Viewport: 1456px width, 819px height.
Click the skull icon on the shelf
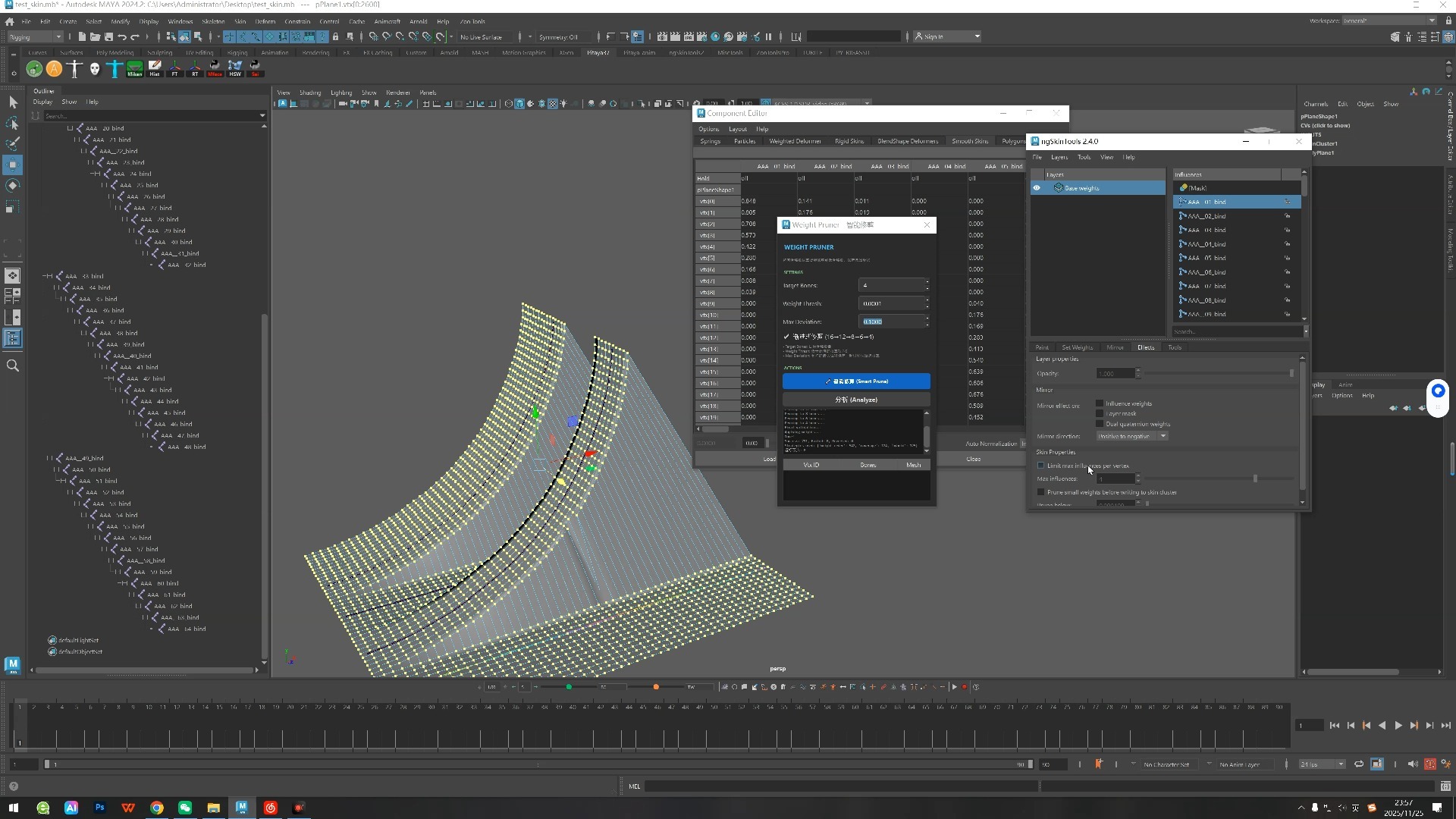(95, 69)
